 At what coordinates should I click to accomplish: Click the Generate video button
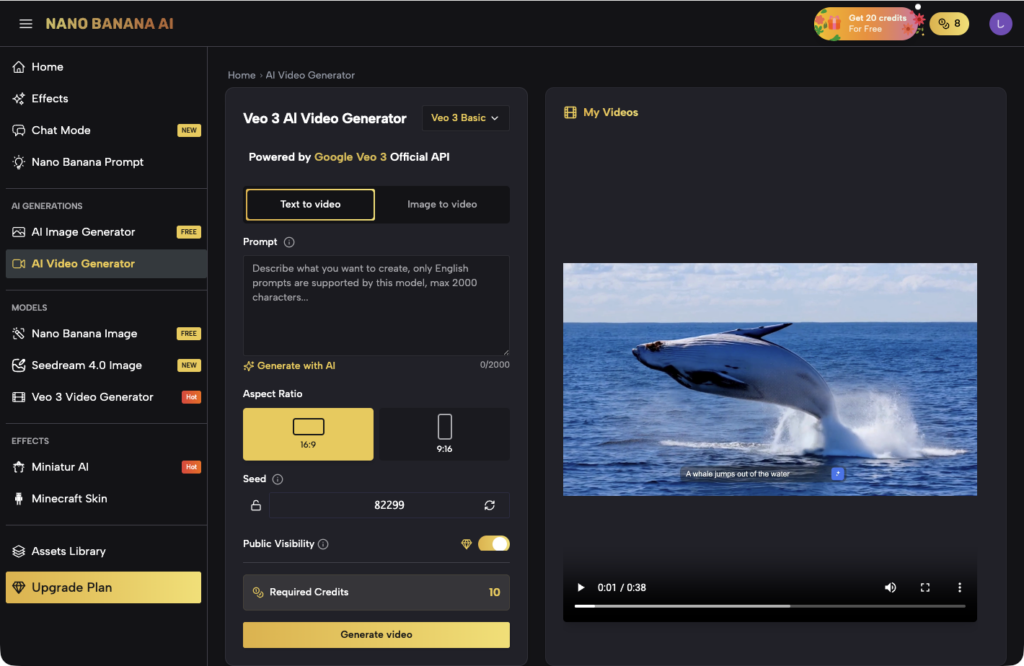(376, 634)
